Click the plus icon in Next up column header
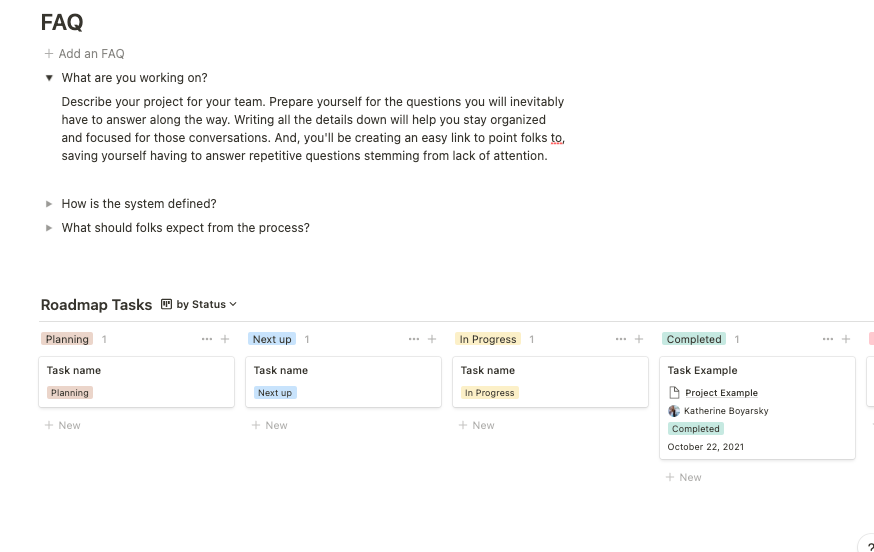The width and height of the screenshot is (874, 552). click(x=432, y=339)
